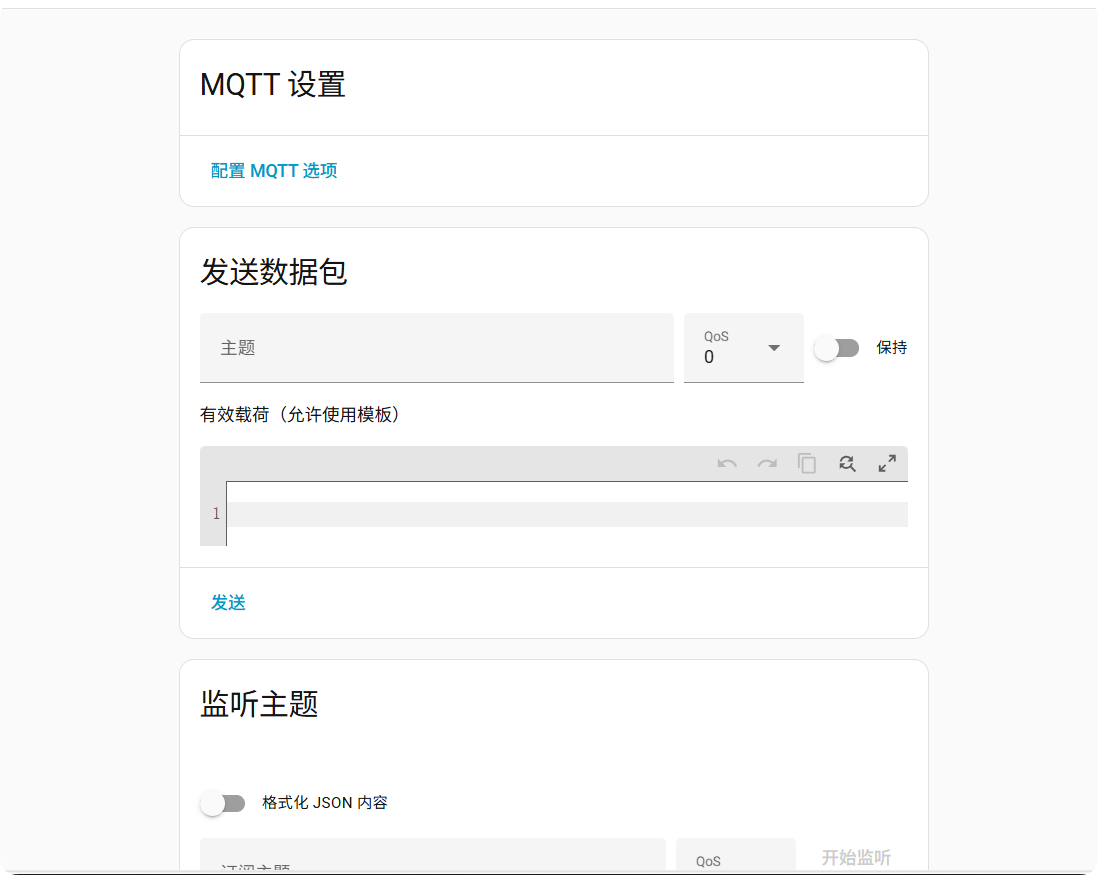Viewport: 1098px width, 875px height.
Task: Click the 开始监听 button
Action: (x=856, y=858)
